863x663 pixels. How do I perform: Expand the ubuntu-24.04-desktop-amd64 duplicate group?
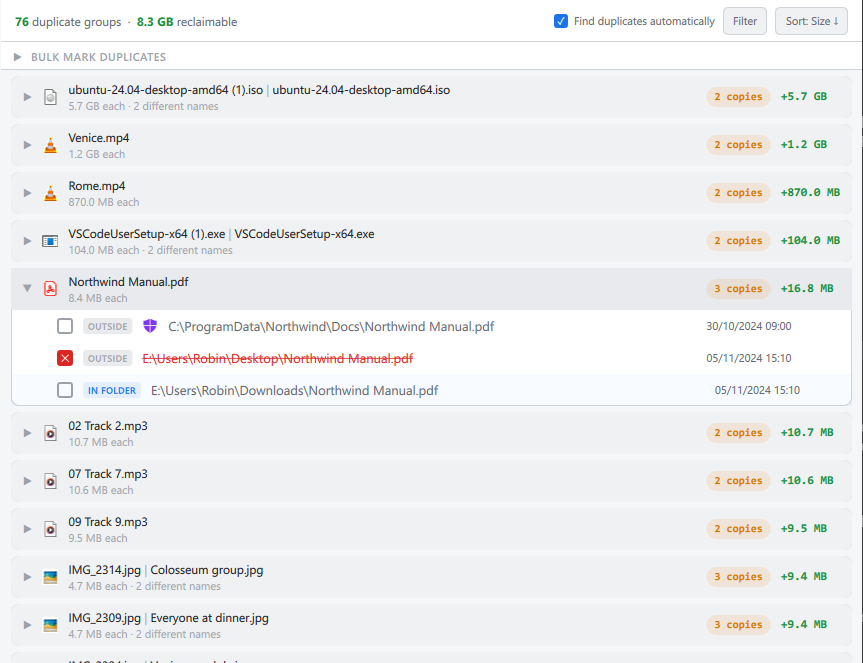click(27, 97)
